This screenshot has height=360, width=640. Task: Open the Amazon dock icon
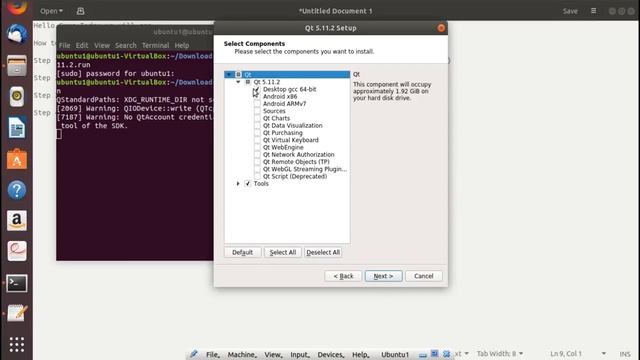point(17,221)
